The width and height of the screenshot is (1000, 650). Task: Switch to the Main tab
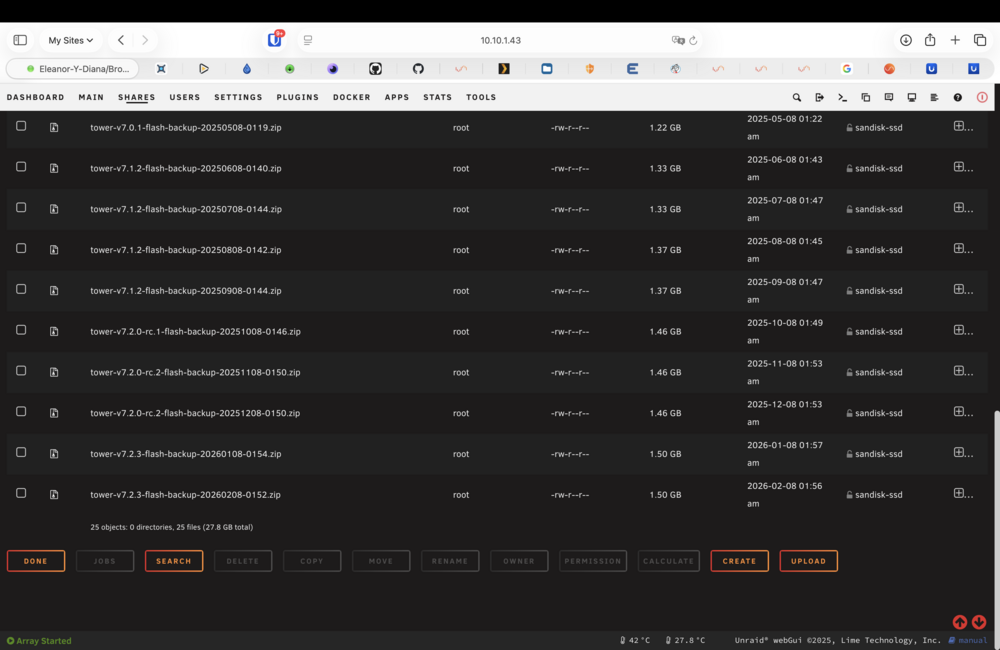coord(91,98)
